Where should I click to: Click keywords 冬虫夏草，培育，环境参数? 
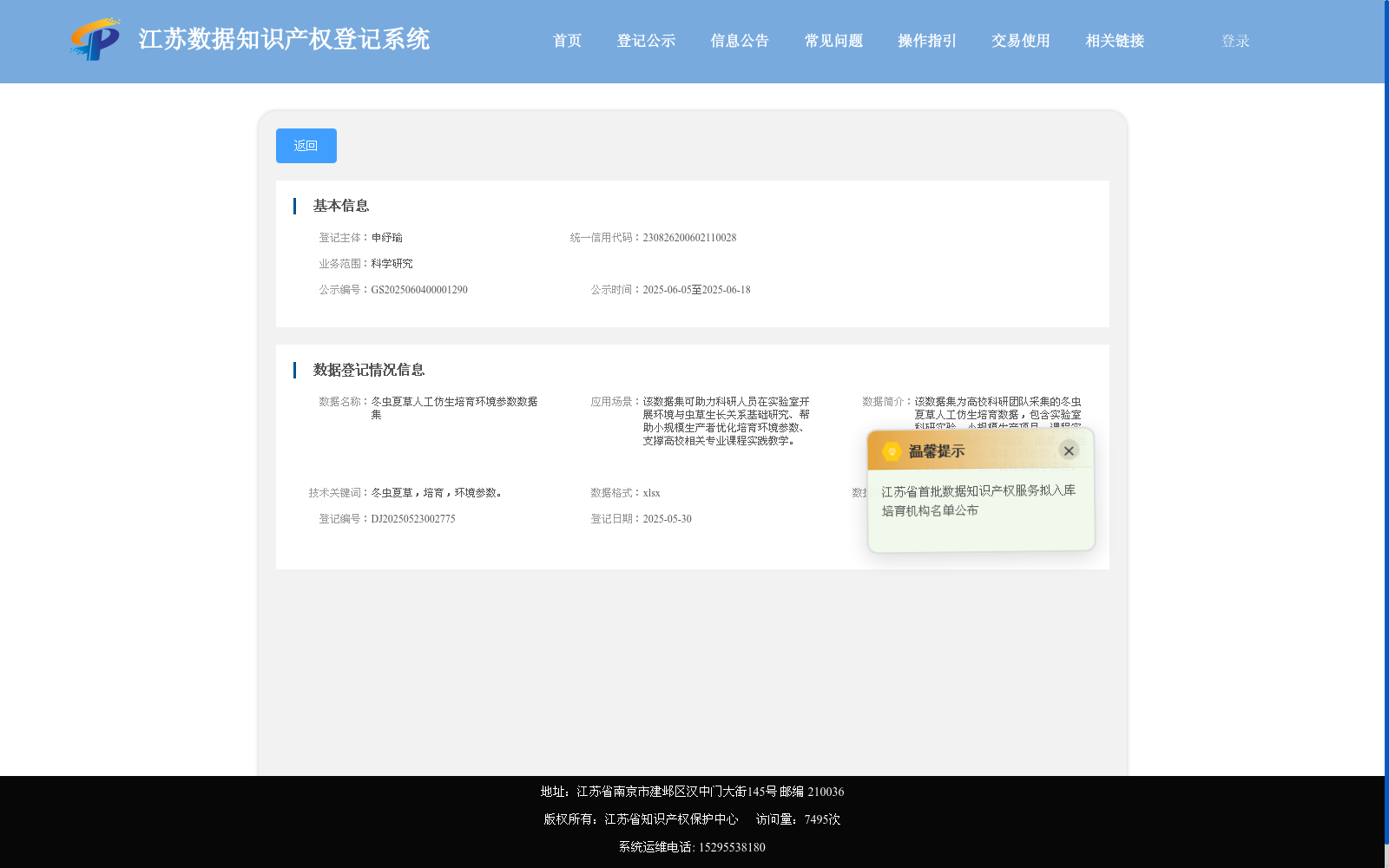click(x=437, y=493)
